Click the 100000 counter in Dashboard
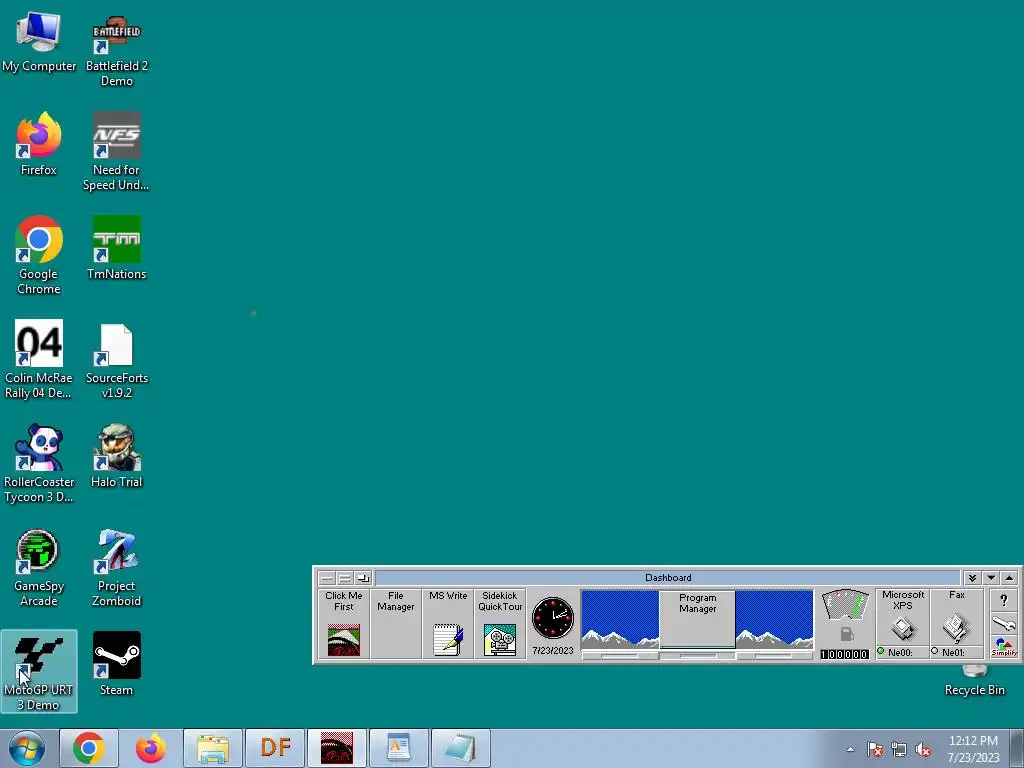 pyautogui.click(x=844, y=654)
